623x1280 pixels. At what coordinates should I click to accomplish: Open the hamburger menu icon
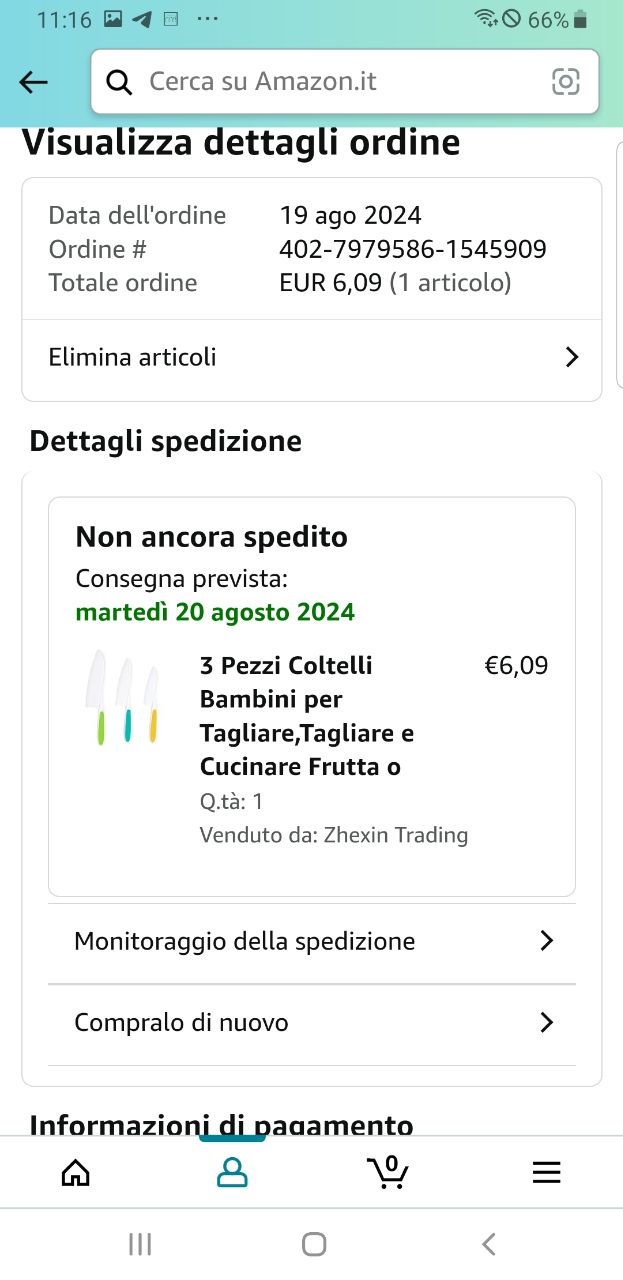pyautogui.click(x=546, y=1172)
